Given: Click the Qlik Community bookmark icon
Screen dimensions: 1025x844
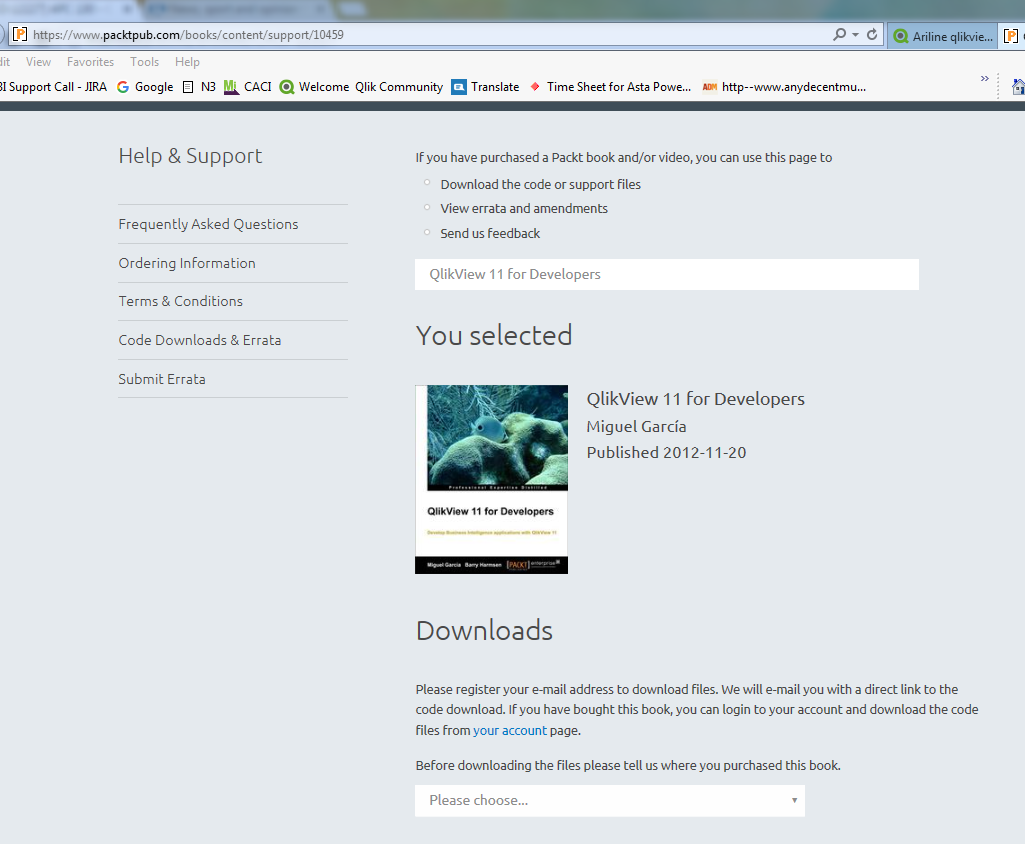Looking at the screenshot, I should [287, 87].
